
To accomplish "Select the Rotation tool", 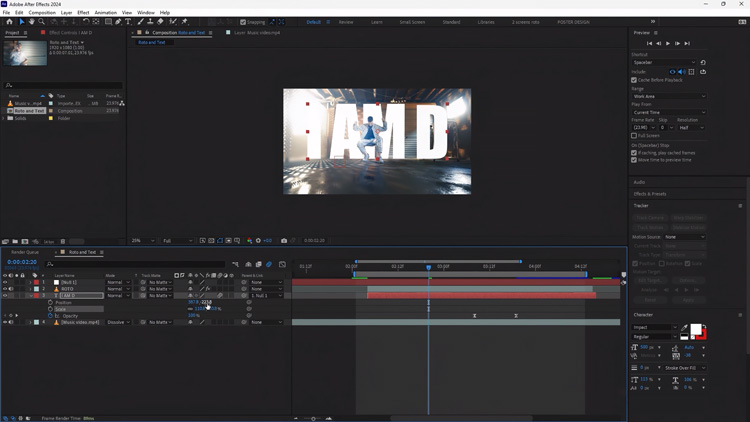I will pos(86,22).
